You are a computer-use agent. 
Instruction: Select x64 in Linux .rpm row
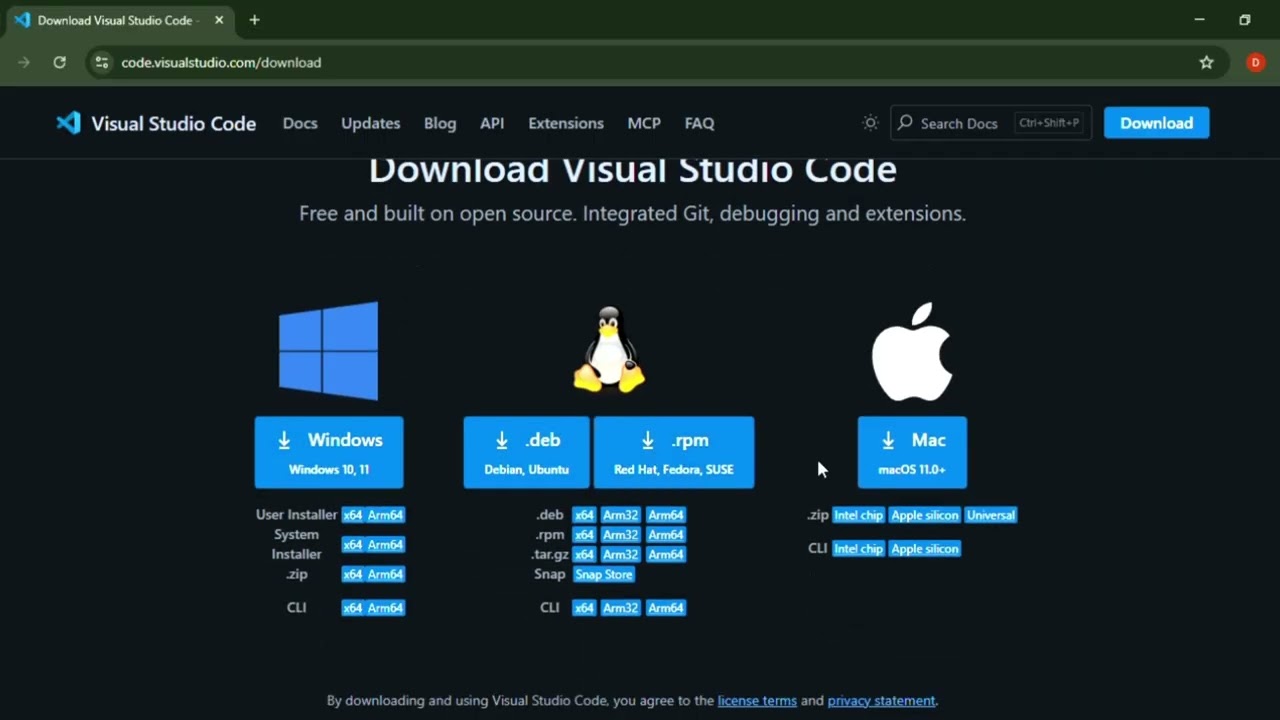point(584,535)
